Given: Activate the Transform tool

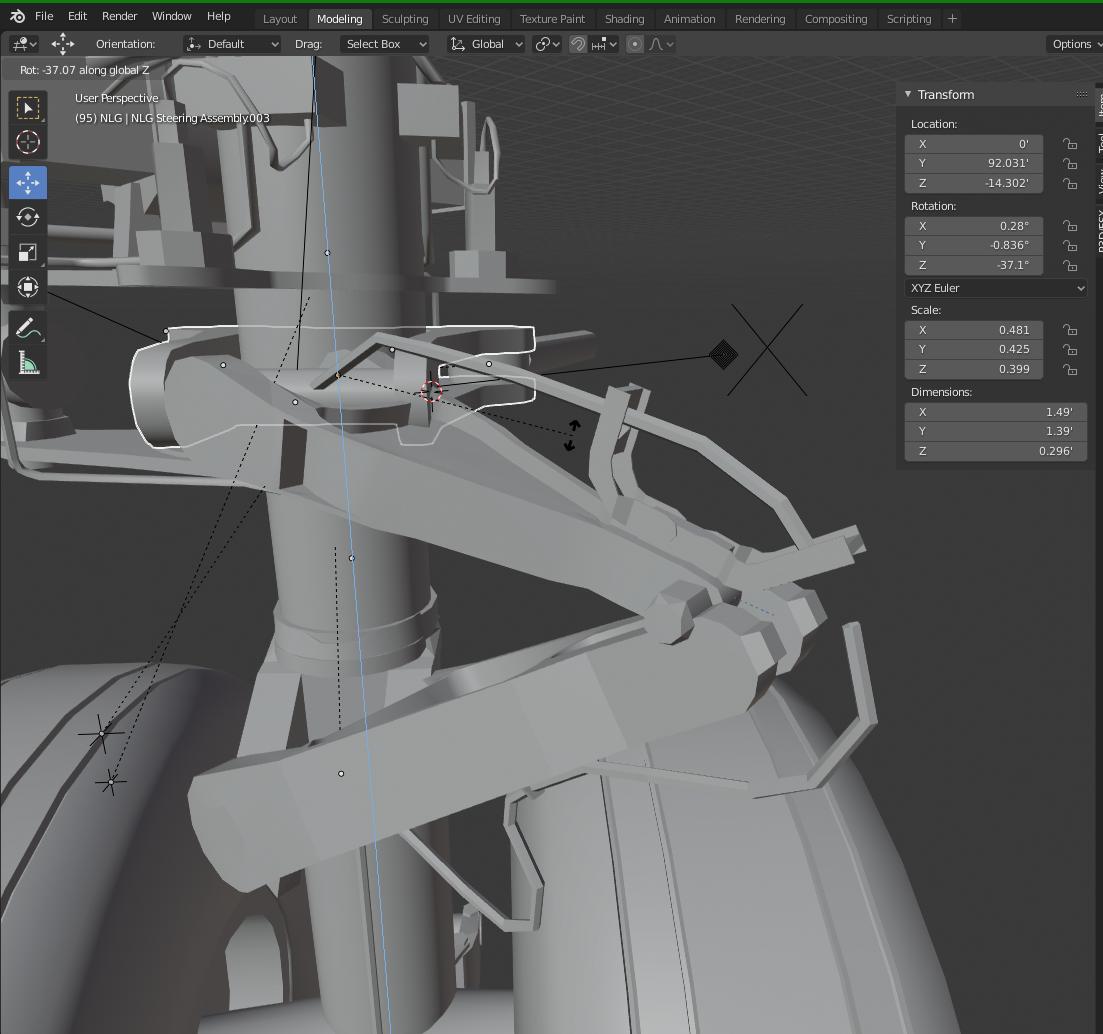Looking at the screenshot, I should [28, 286].
